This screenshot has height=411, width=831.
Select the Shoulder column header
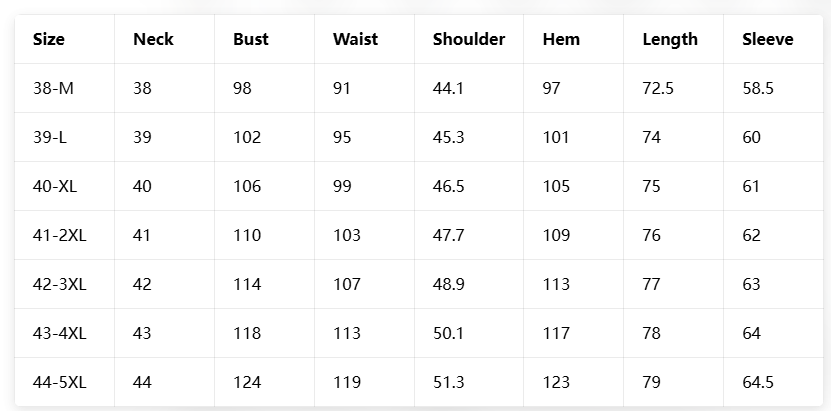469,40
